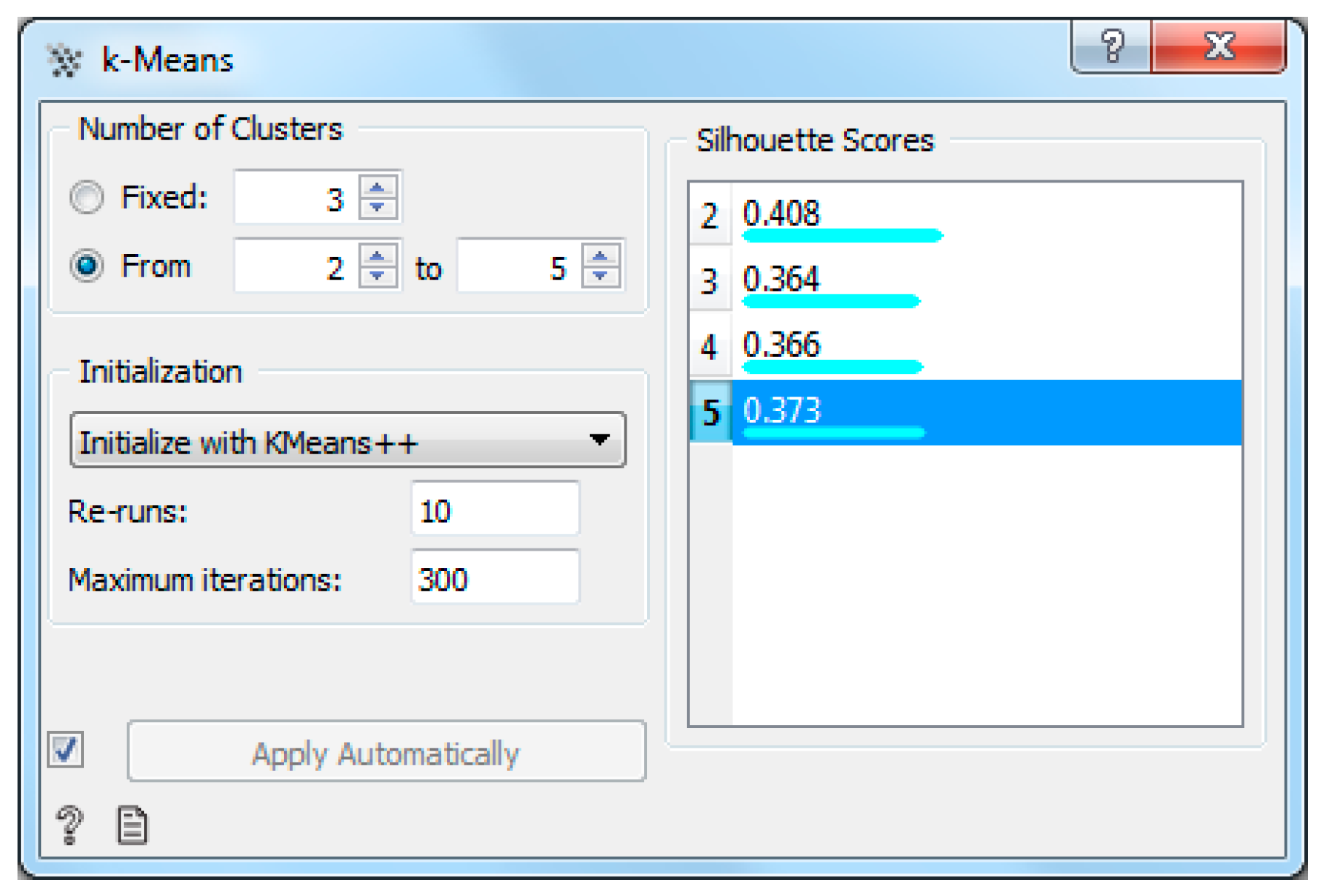Open the report document icon
The height and width of the screenshot is (896, 1321).
pos(132,826)
